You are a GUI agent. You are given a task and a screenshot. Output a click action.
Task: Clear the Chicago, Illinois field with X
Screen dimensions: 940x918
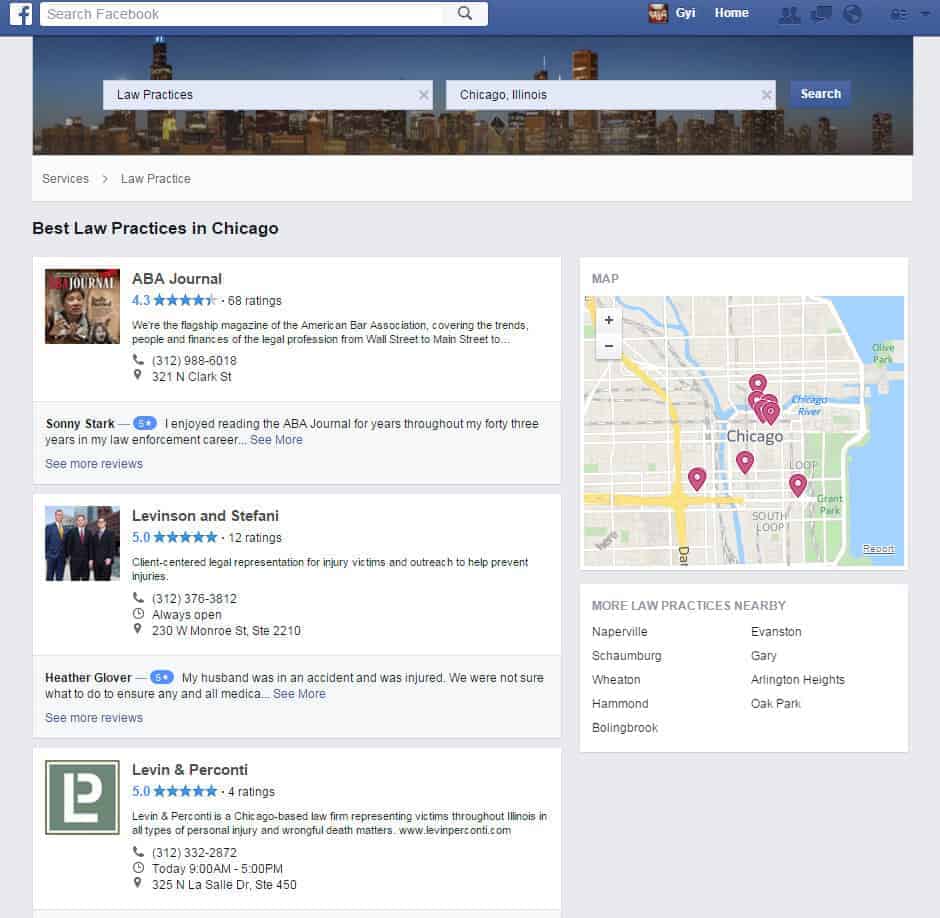766,95
